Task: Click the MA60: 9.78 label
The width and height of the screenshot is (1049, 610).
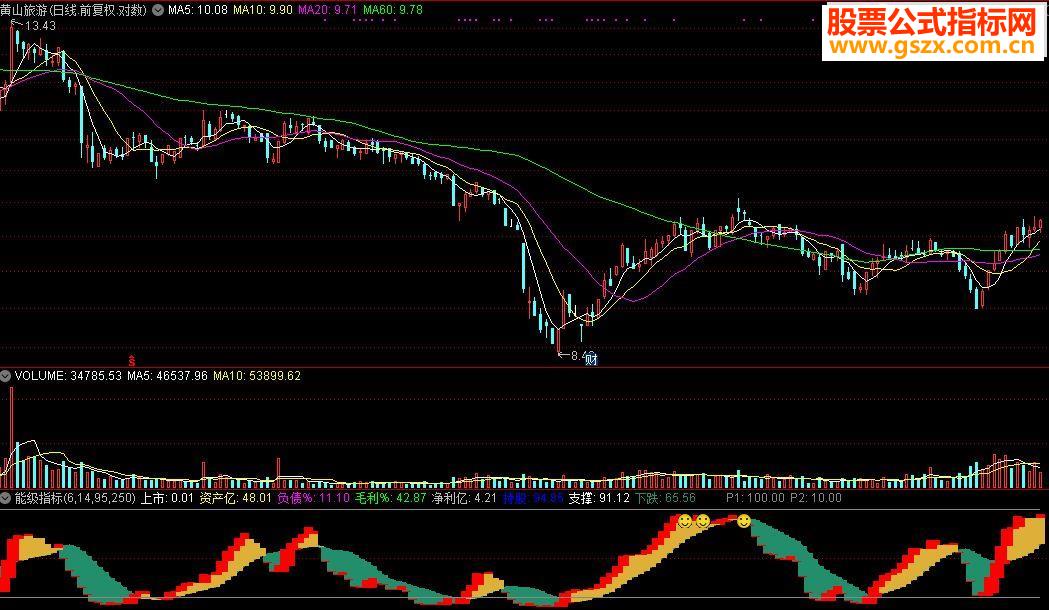Action: click(x=393, y=10)
